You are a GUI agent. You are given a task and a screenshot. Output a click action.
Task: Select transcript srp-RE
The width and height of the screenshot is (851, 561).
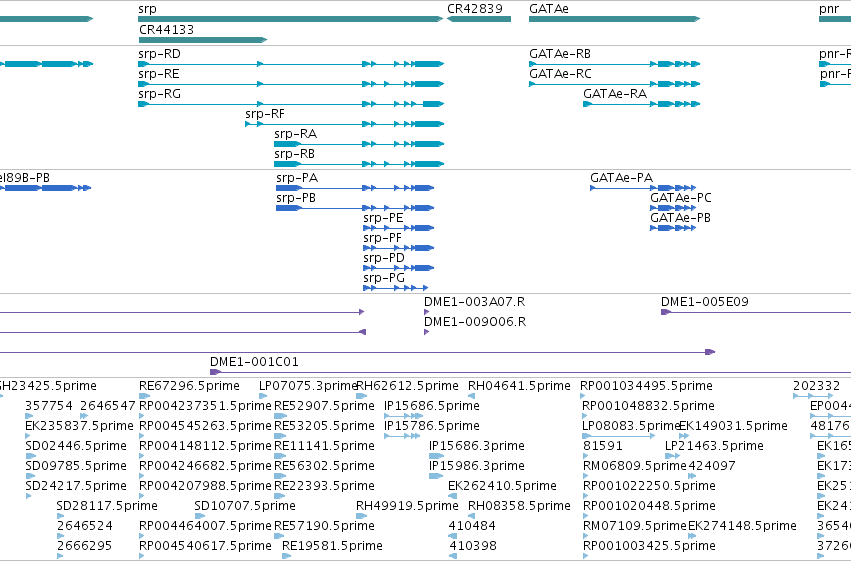pyautogui.click(x=291, y=84)
